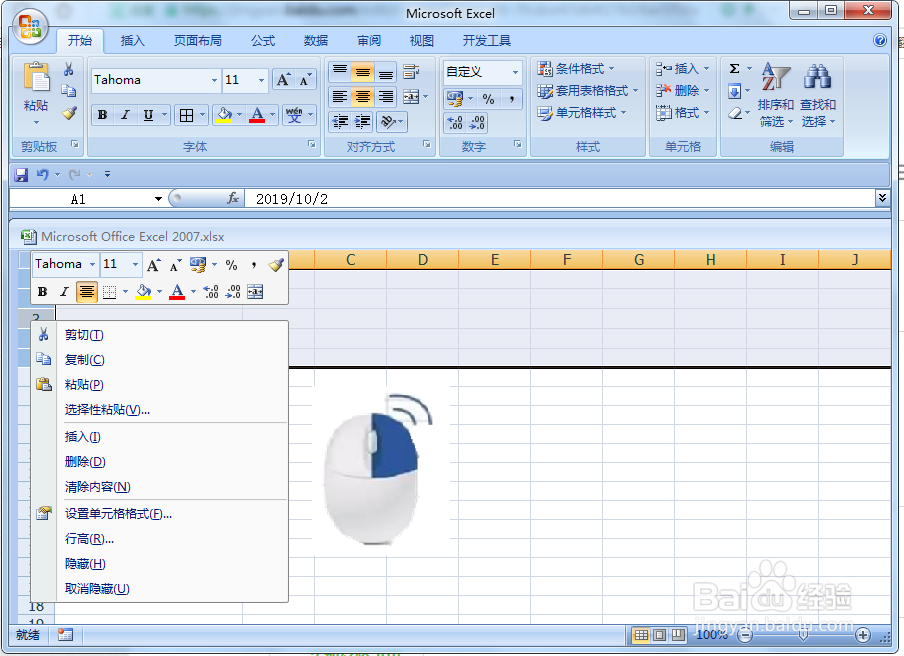Toggle Align Text Right in the ribbon

[x=386, y=97]
